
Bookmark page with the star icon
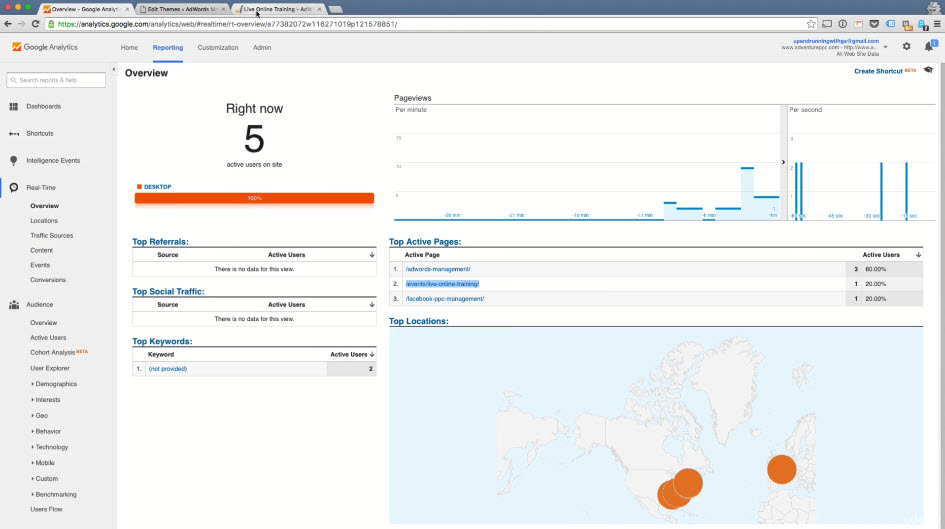pyautogui.click(x=811, y=23)
